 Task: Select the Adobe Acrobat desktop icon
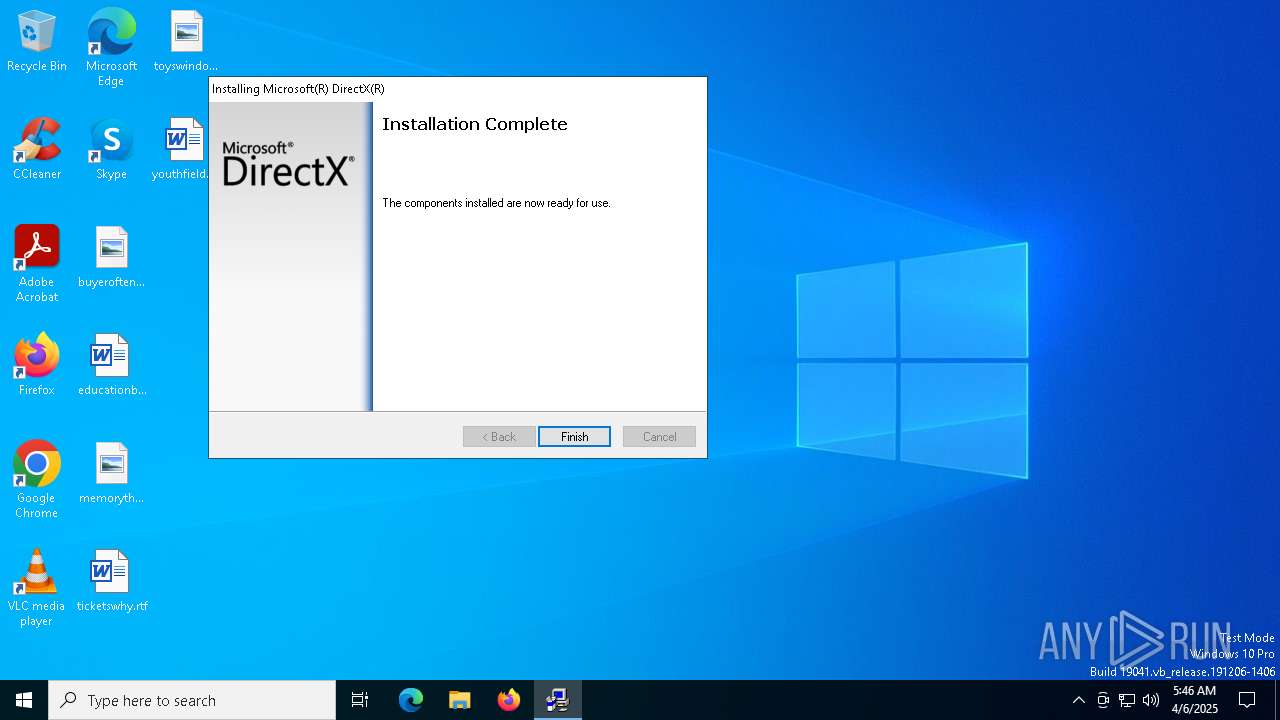tap(37, 264)
